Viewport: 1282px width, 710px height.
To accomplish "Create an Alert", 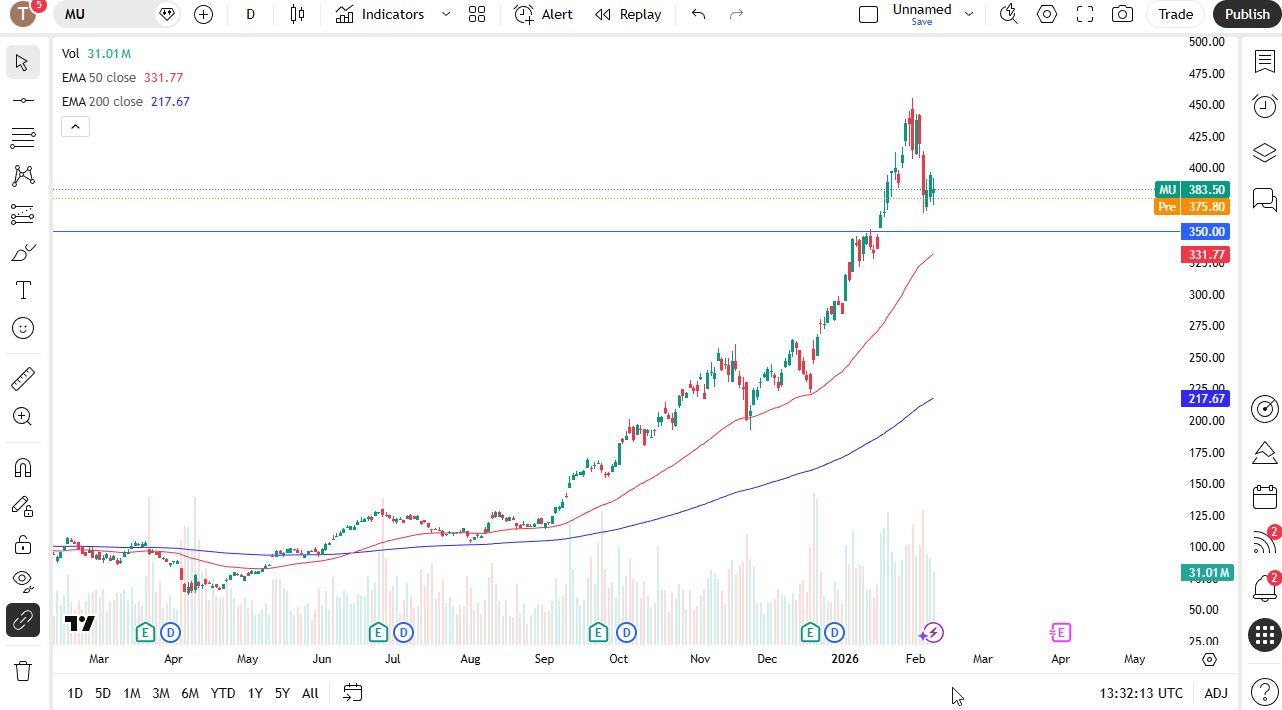I will 544,14.
